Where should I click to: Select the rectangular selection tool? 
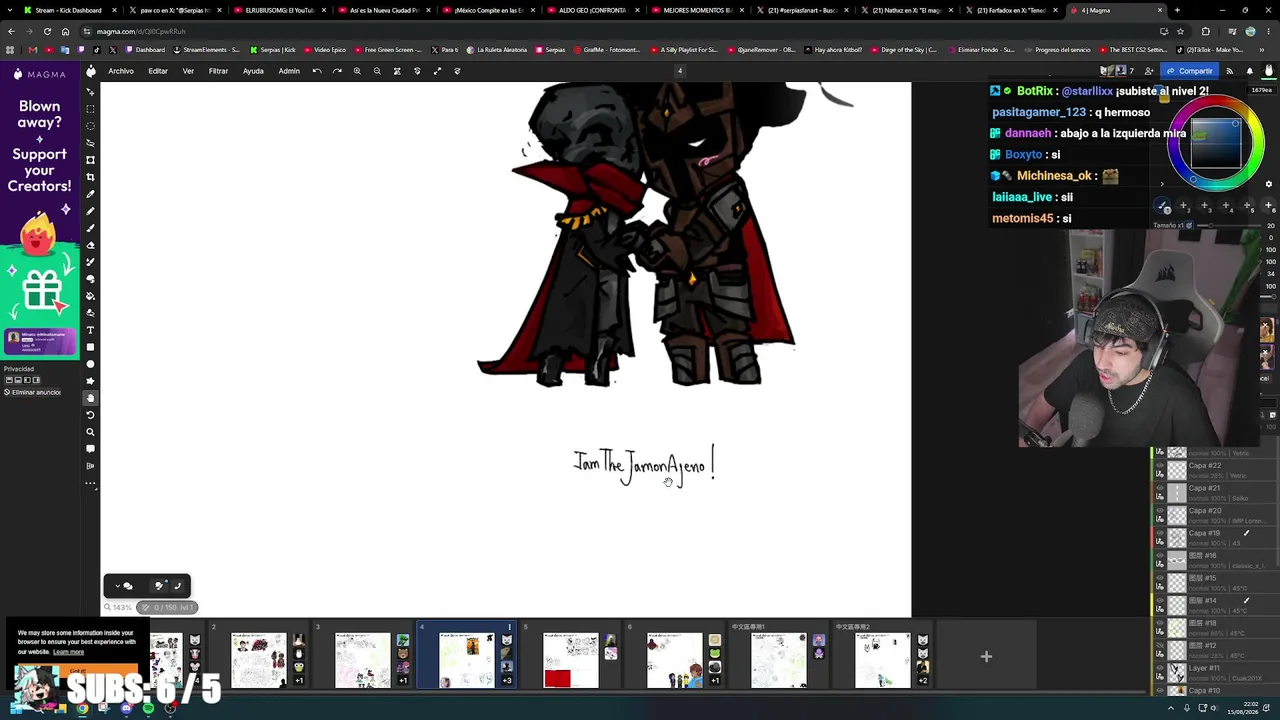point(90,109)
